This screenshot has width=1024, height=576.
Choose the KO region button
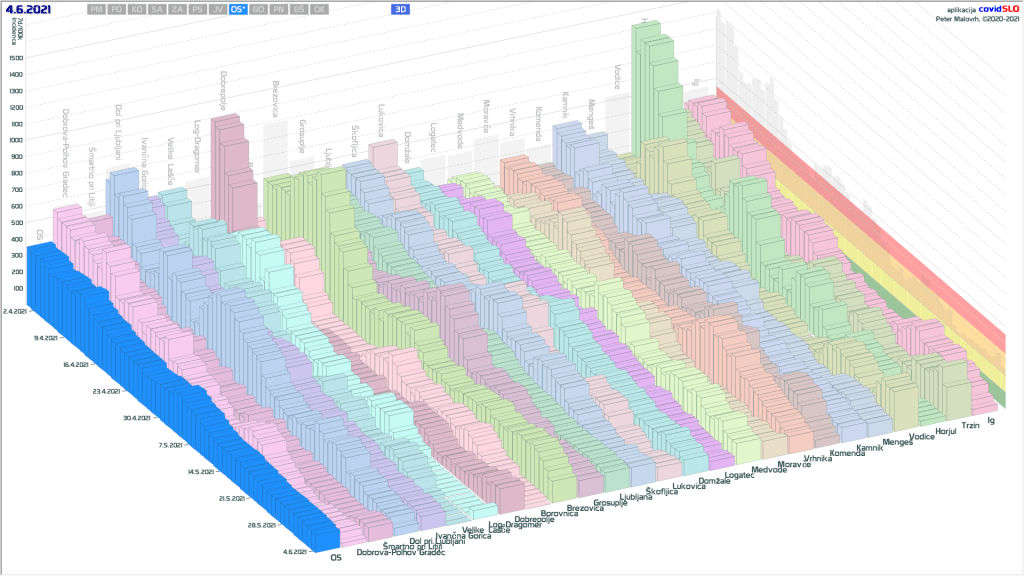tap(137, 9)
